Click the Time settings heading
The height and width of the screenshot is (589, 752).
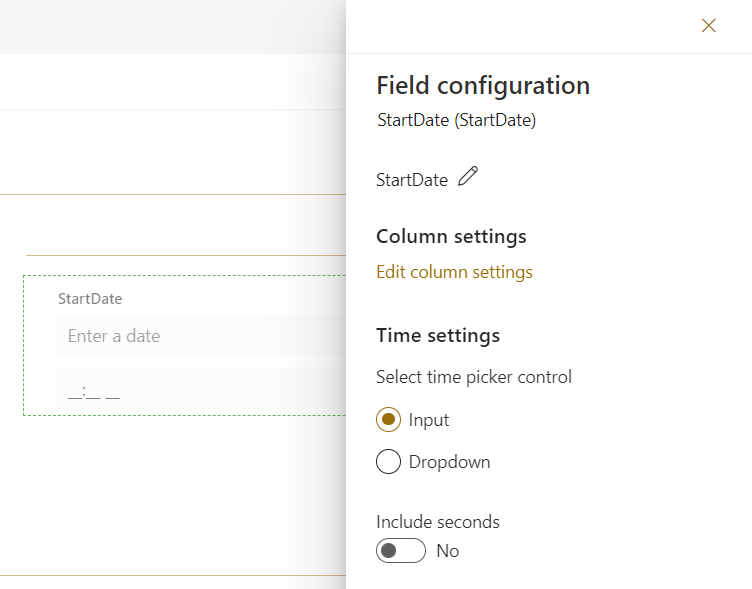coord(438,335)
